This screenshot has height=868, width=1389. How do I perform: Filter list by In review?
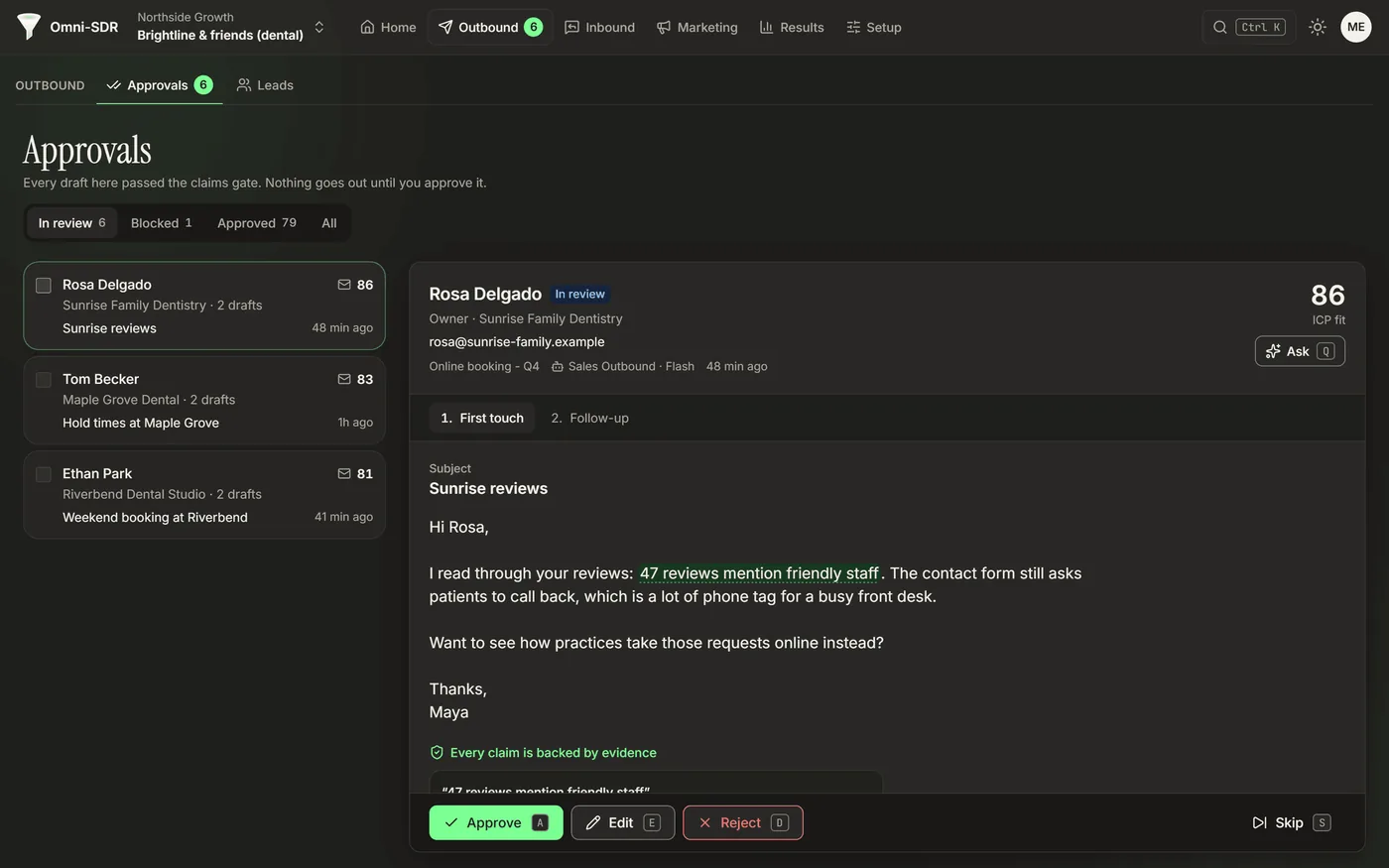tap(71, 223)
